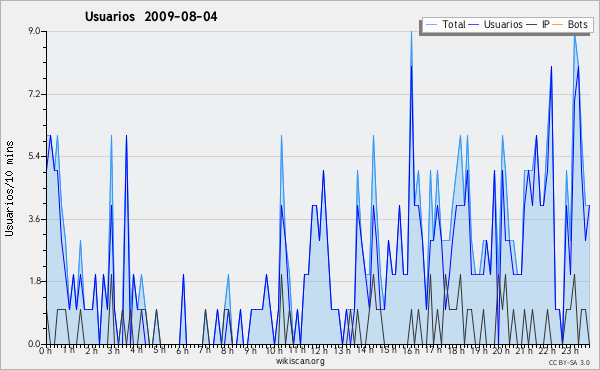Screen dimensions: 600x370
Task: Click the dark blue Usuarios legend line
Action: tap(474, 25)
